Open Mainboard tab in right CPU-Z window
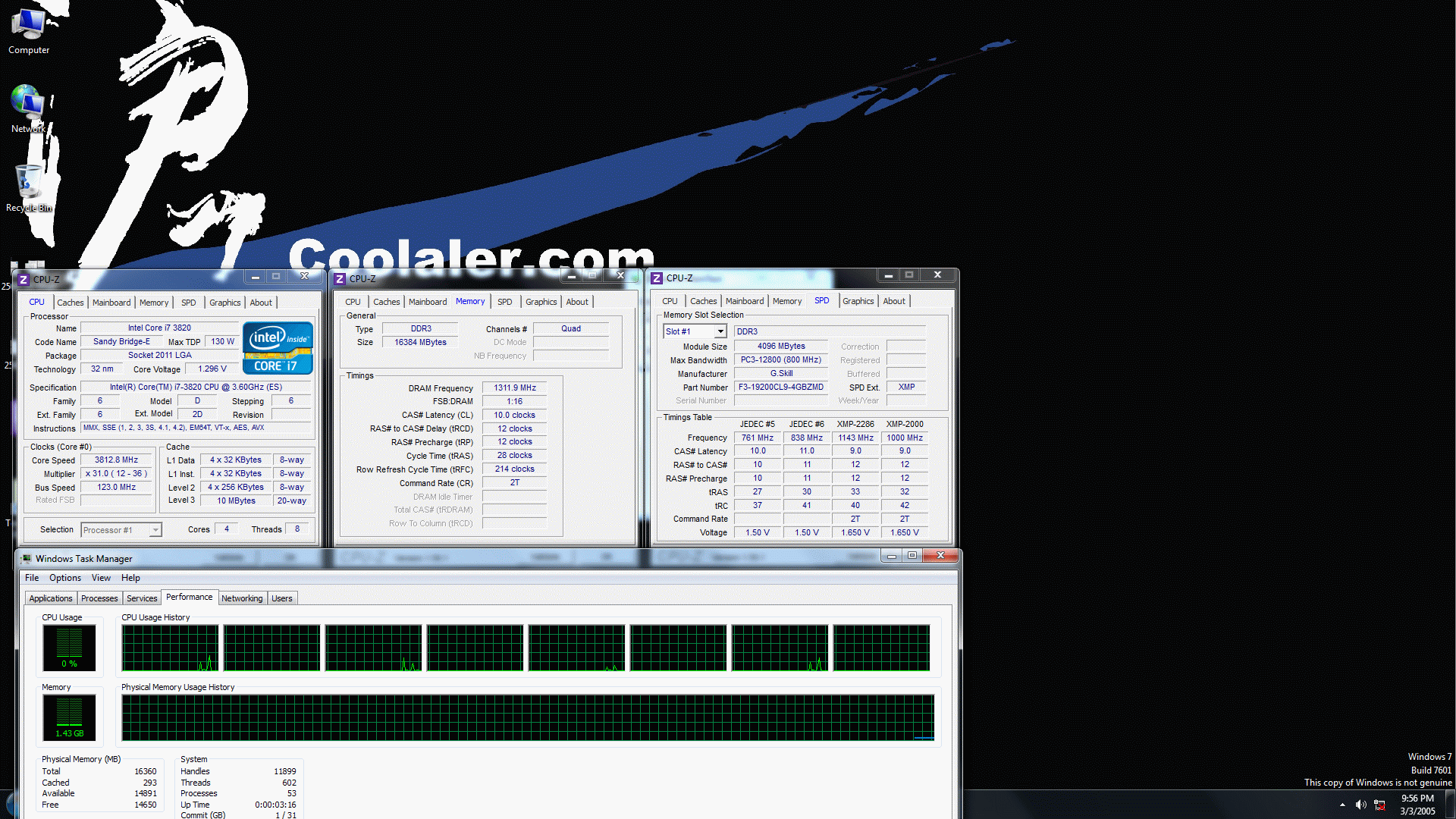 [x=745, y=301]
